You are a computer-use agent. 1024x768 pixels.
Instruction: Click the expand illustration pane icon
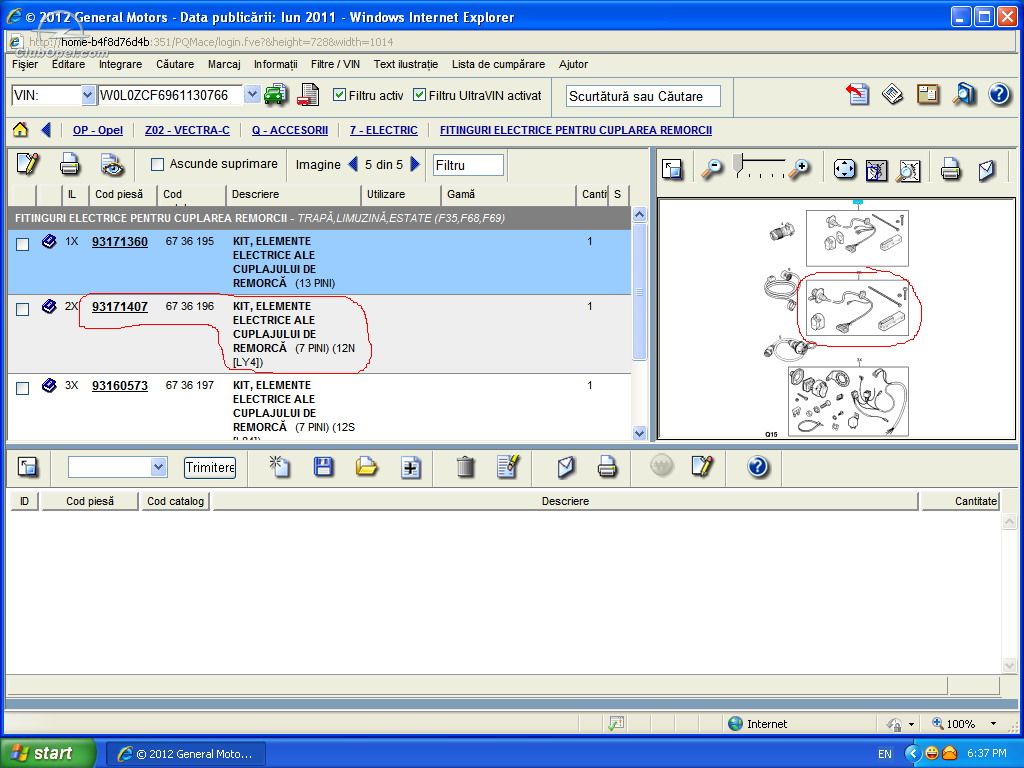[672, 169]
